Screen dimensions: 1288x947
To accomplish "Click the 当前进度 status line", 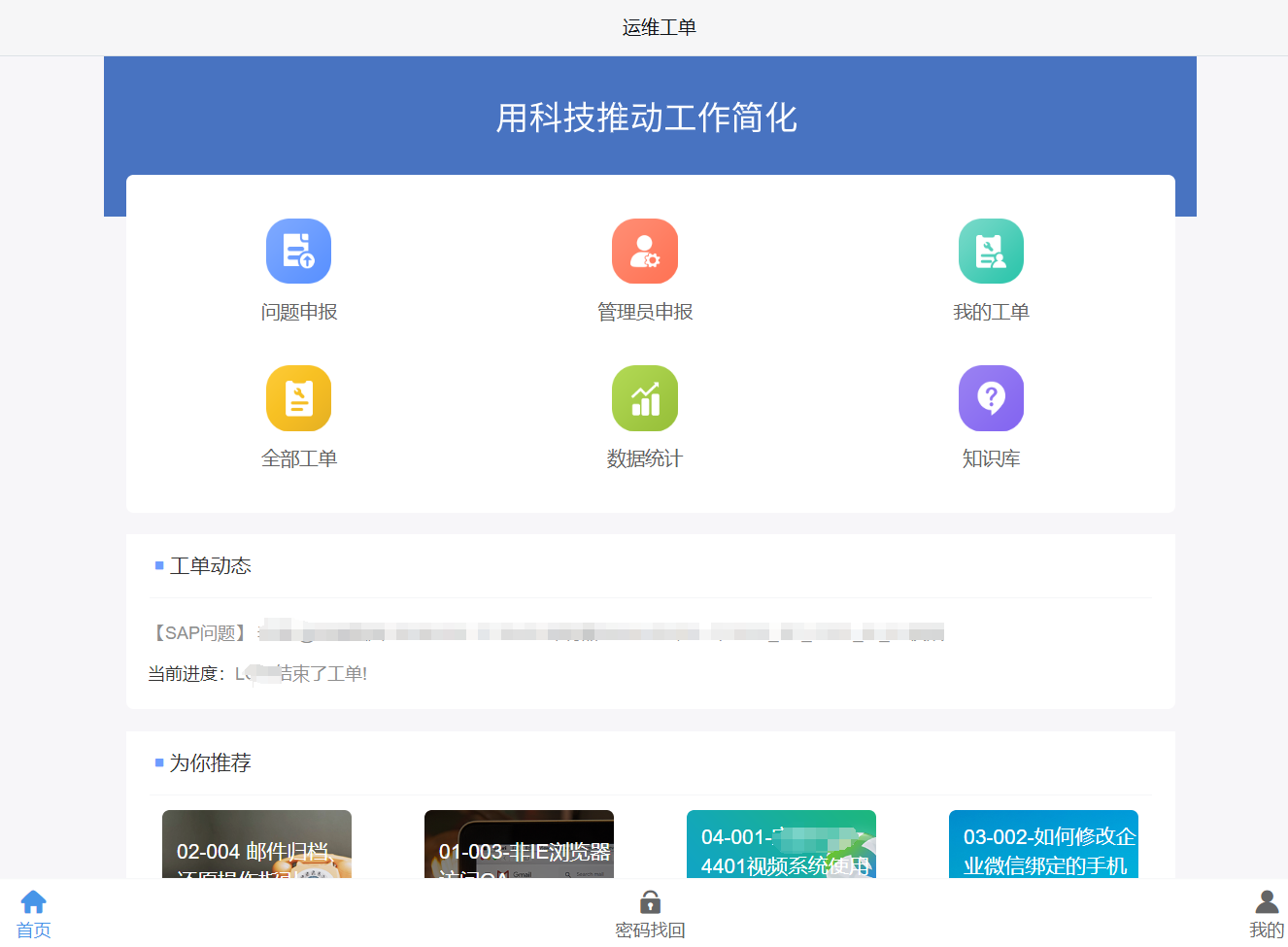I will pos(257,674).
